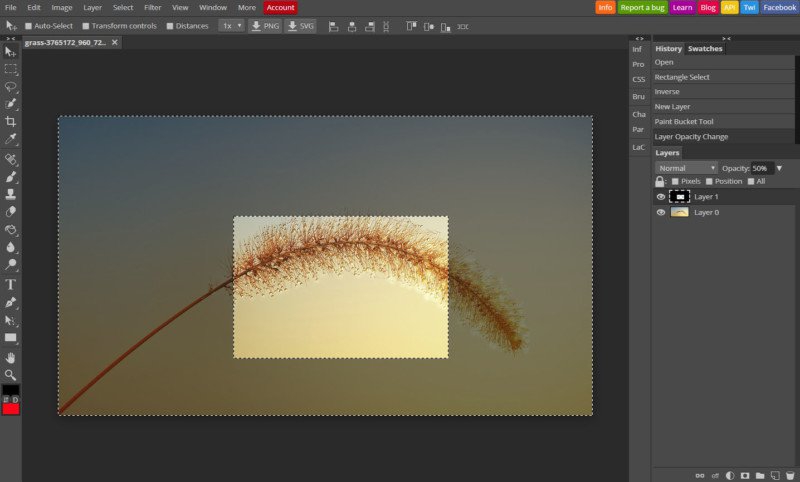Enable the Auto-Select checkbox

tap(28, 26)
